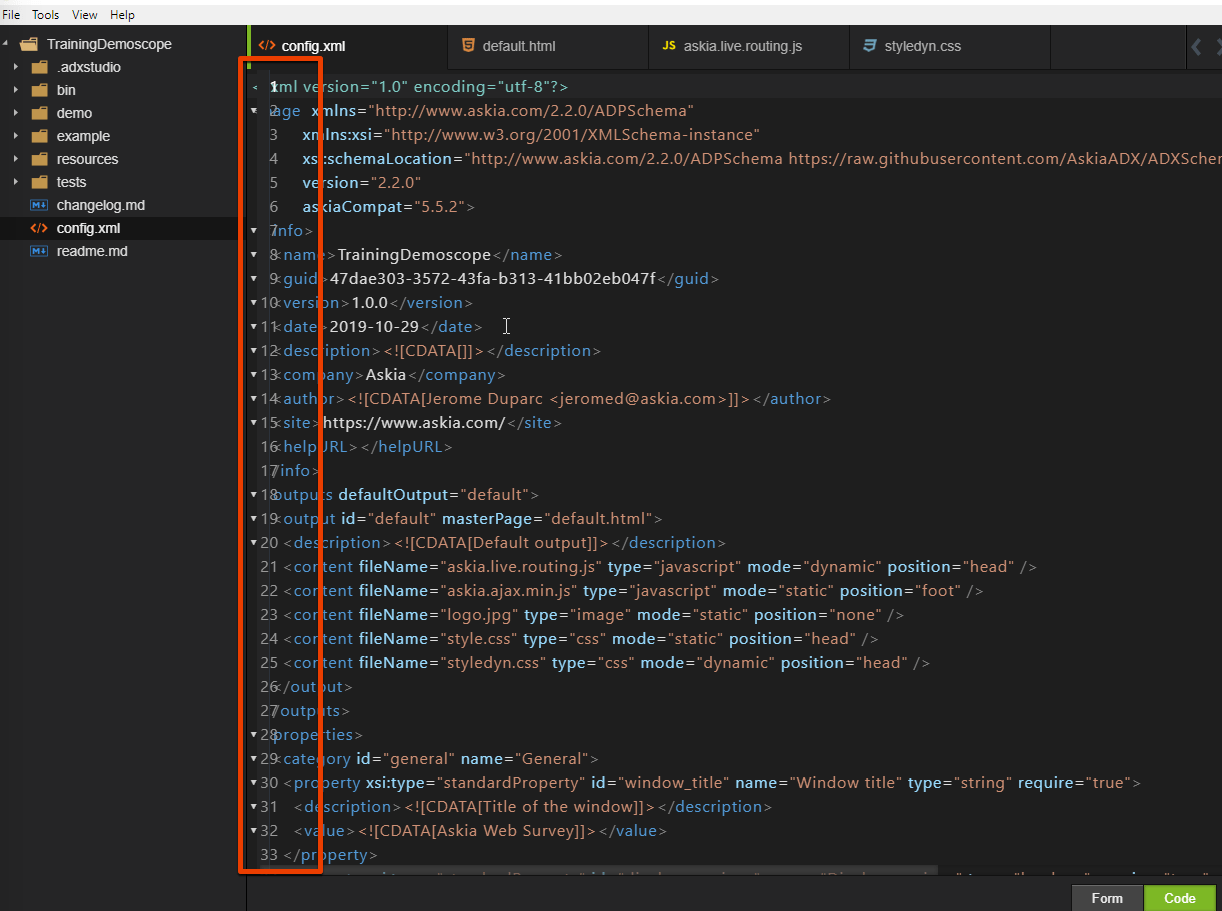
Task: Click the XML icon on the config.xml tab
Action: pos(266,45)
